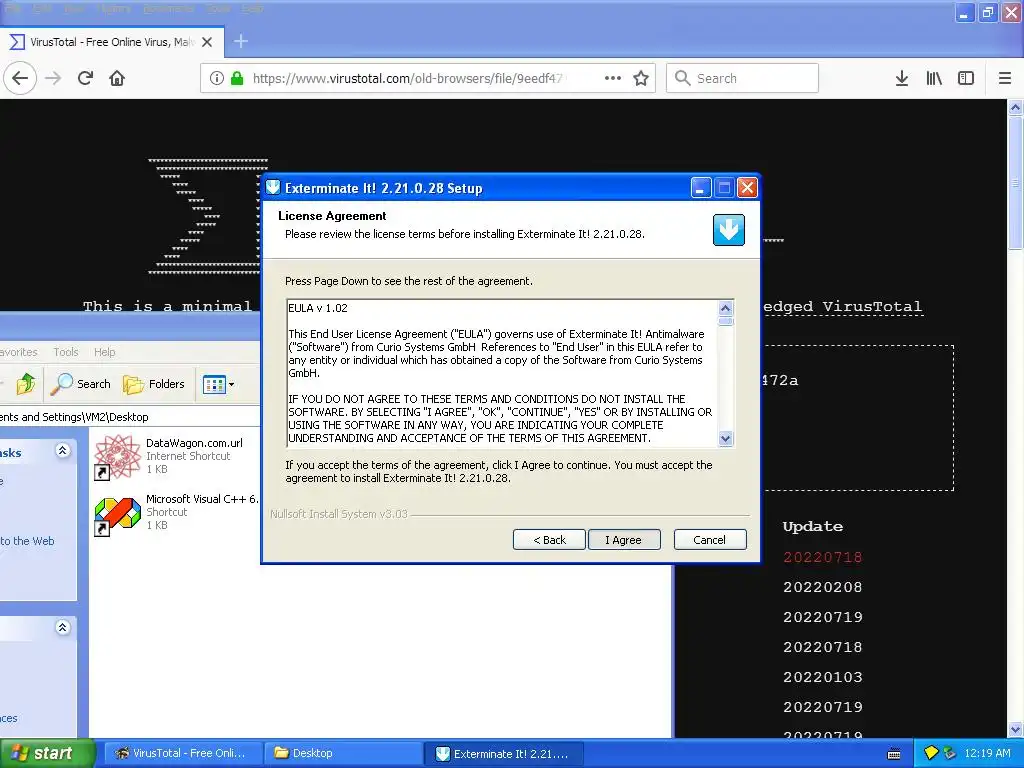The image size is (1024, 768).
Task: Select the VirusTotal browser tab
Action: point(112,42)
